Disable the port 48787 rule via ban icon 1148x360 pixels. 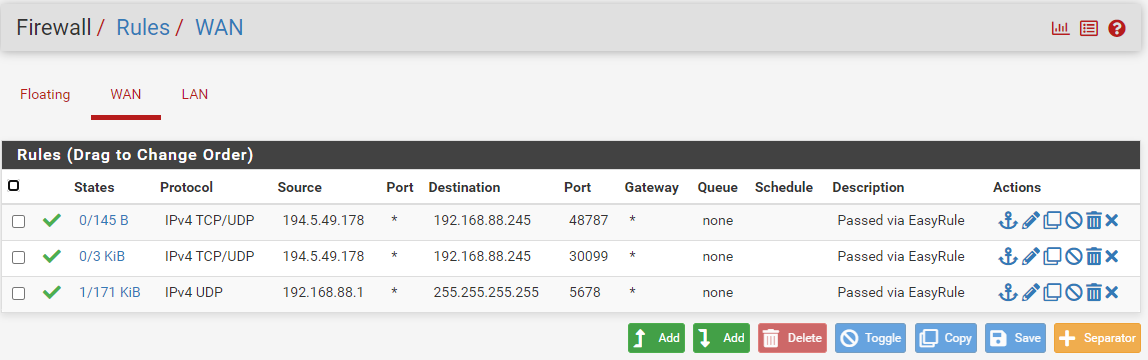(1073, 220)
